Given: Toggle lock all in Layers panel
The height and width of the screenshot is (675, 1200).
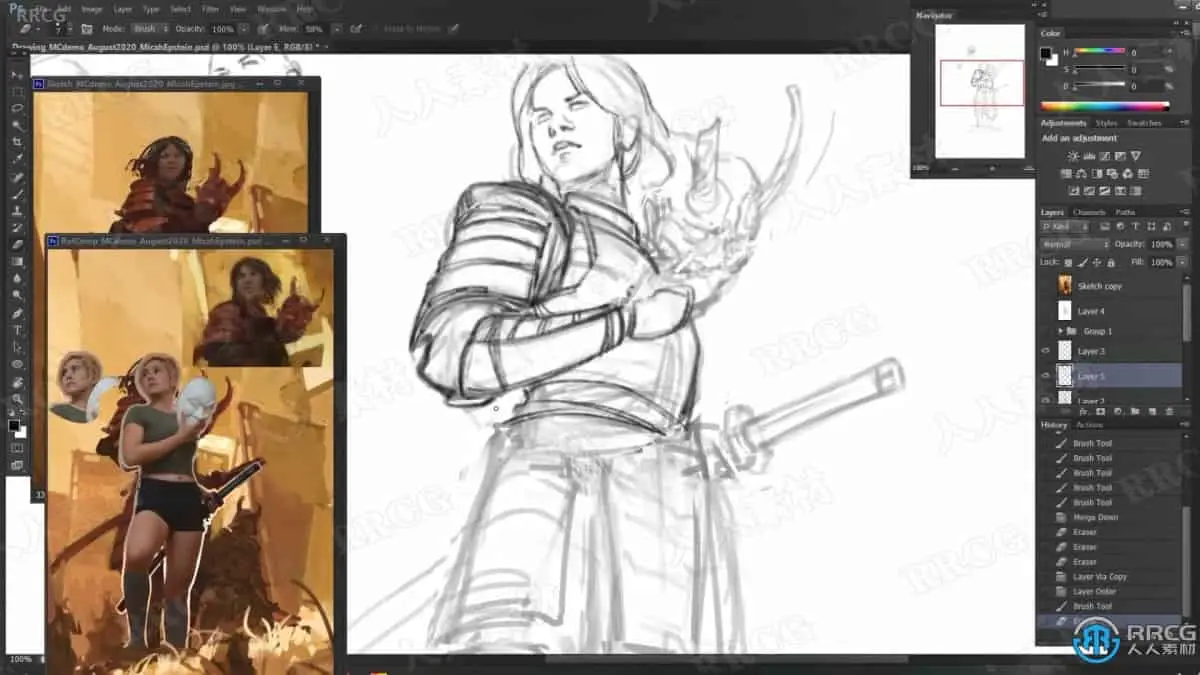Looking at the screenshot, I should coord(1112,262).
